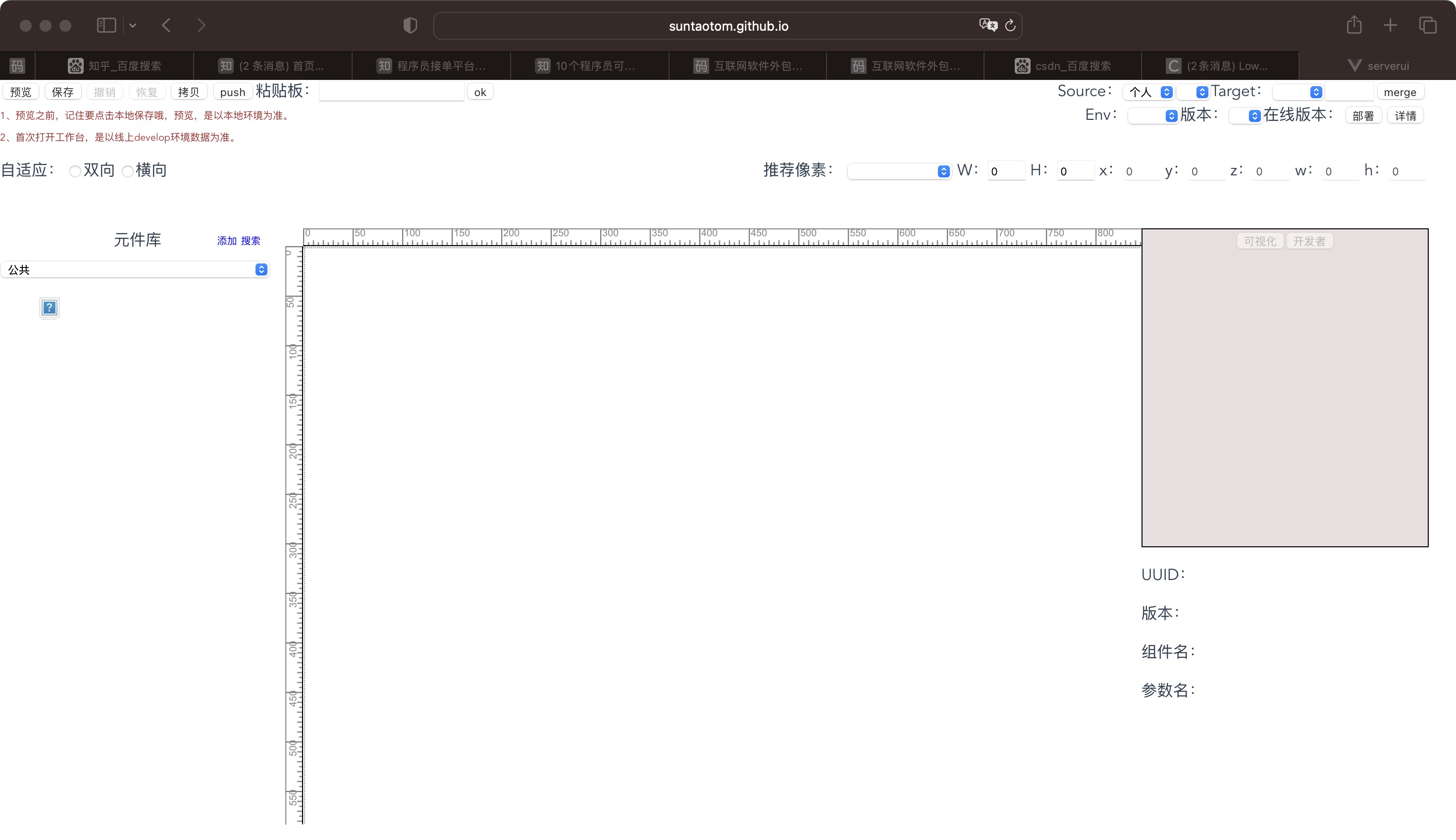Screen dimensions: 1456x840
Task: Switch to the (2条消息) Low tab
Action: click(1220, 66)
